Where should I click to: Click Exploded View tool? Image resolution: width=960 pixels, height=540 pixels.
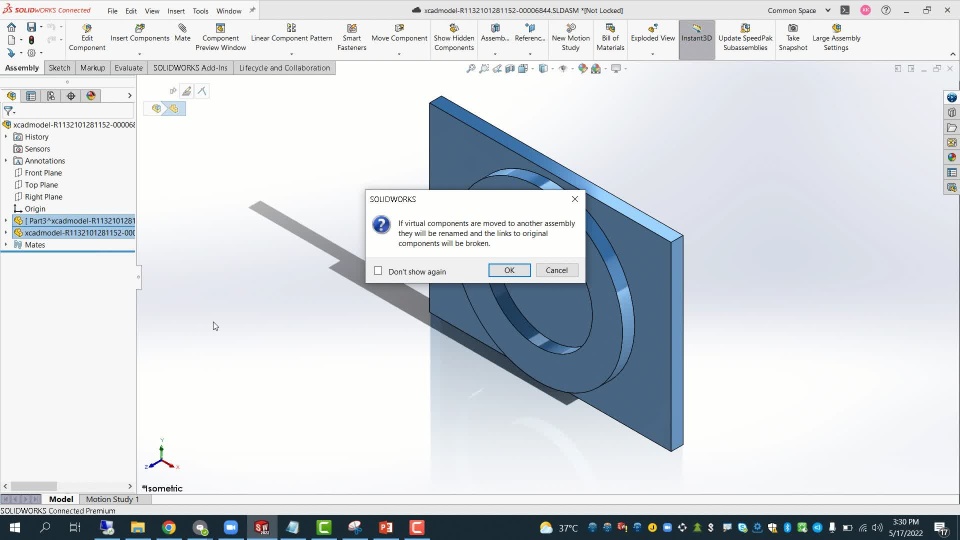[653, 33]
